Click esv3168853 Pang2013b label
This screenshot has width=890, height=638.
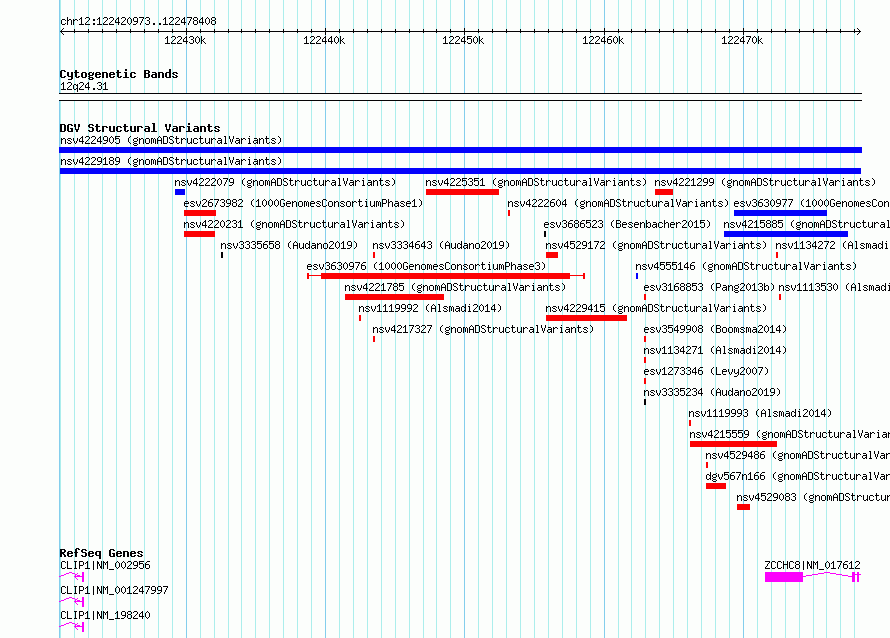click(x=709, y=287)
